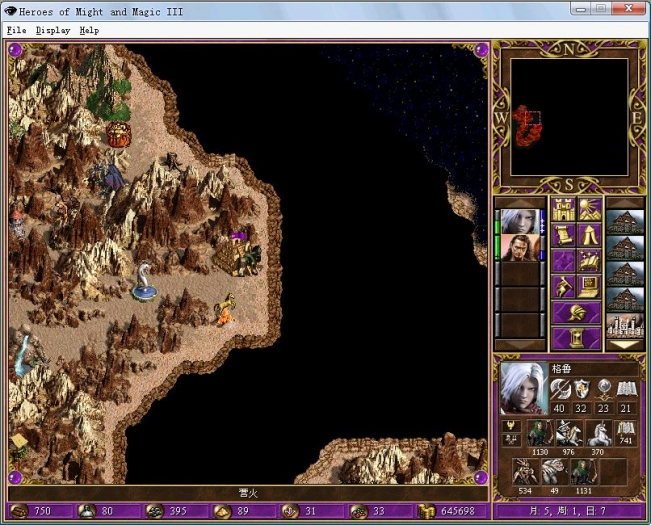Click the golden pyramid on the map
The image size is (651, 525).
226,258
